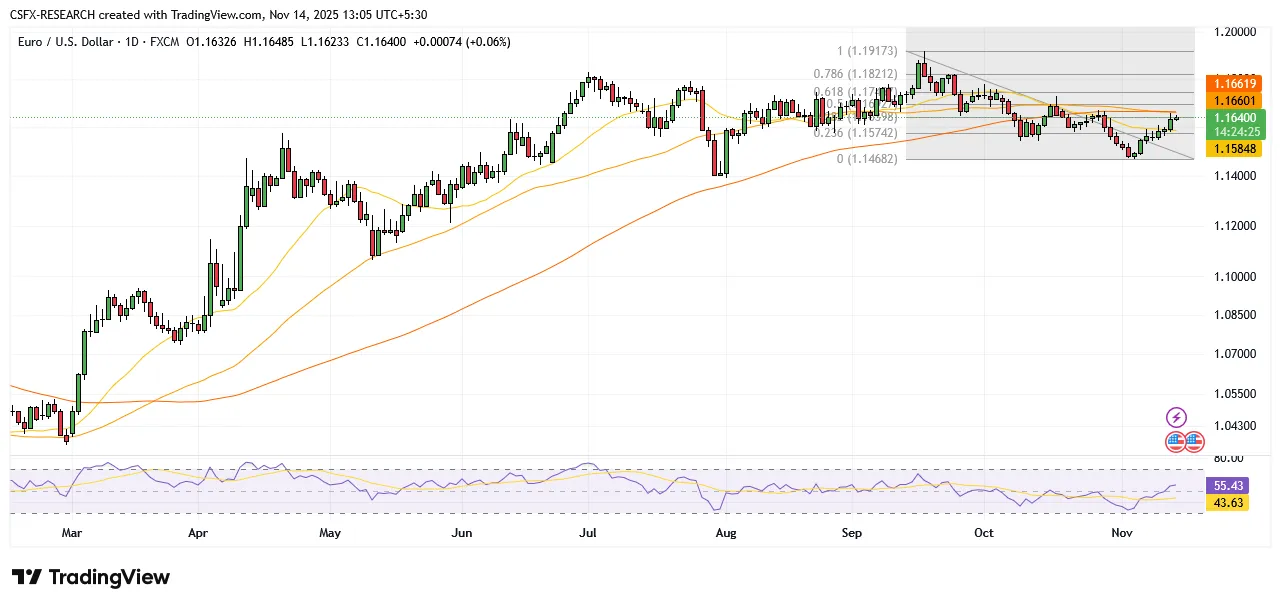Viewport: 1281px width, 607px height.
Task: Select the Fibonacci 0 (1.14682) level label
Action: pos(867,158)
